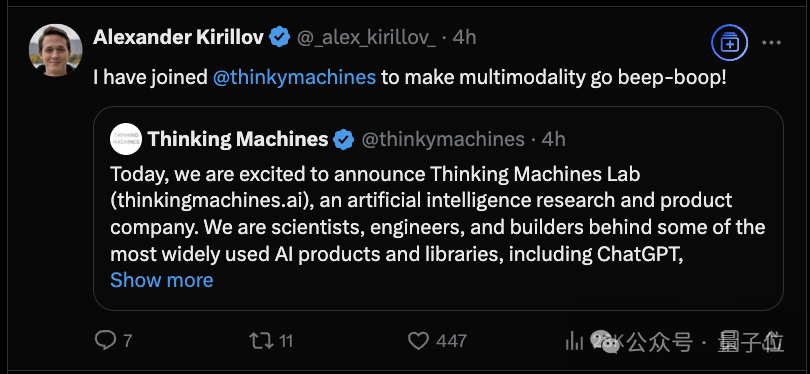Retweet the post using the repost icon
Image resolution: width=810 pixels, height=374 pixels.
click(x=261, y=340)
